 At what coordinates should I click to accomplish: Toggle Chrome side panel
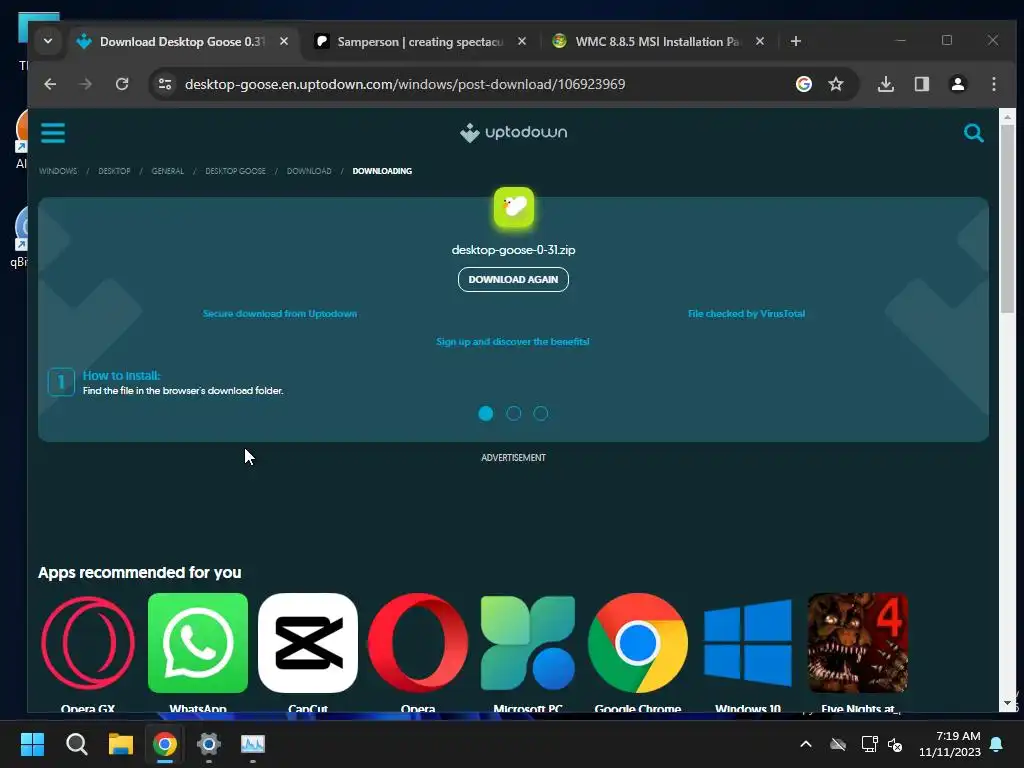pos(921,84)
